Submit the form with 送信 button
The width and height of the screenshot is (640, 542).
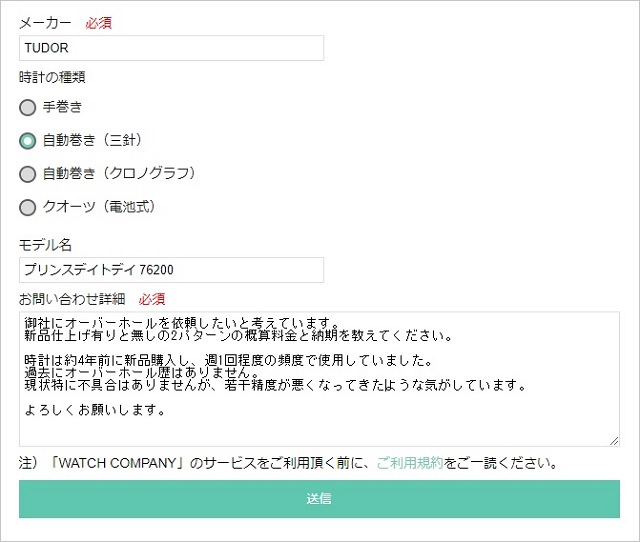(319, 499)
